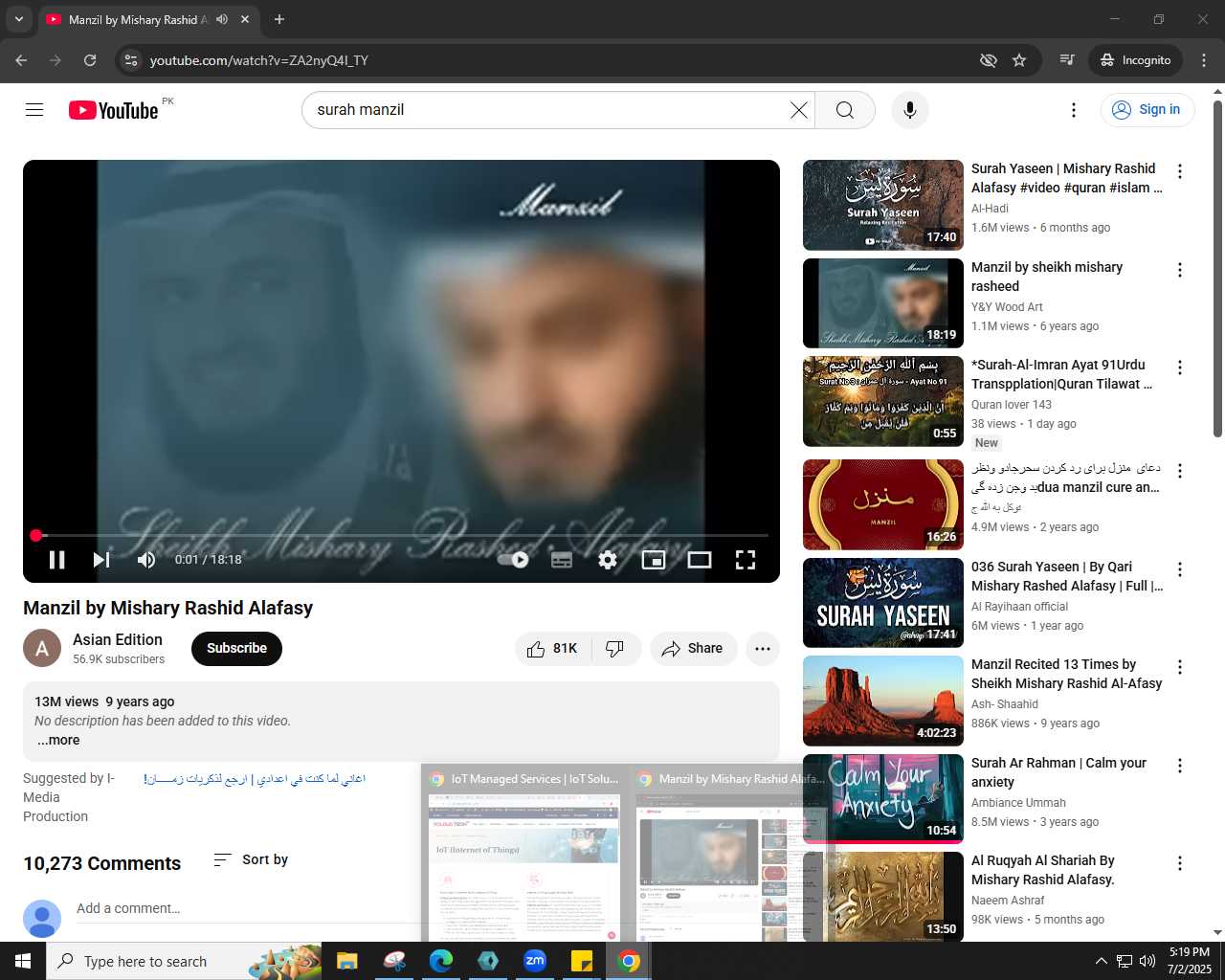Open File Explorer from taskbar
Image resolution: width=1225 pixels, height=980 pixels.
346,961
